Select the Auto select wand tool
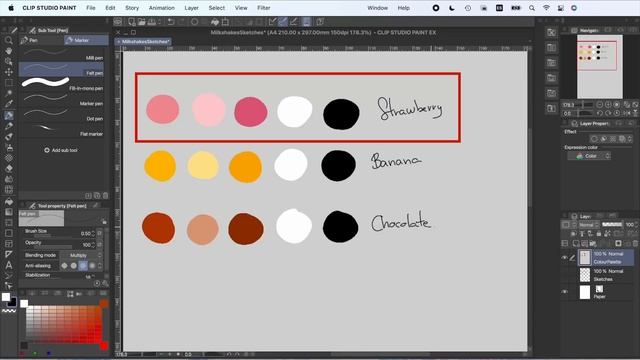This screenshot has height=360, width=640. pos(9,93)
